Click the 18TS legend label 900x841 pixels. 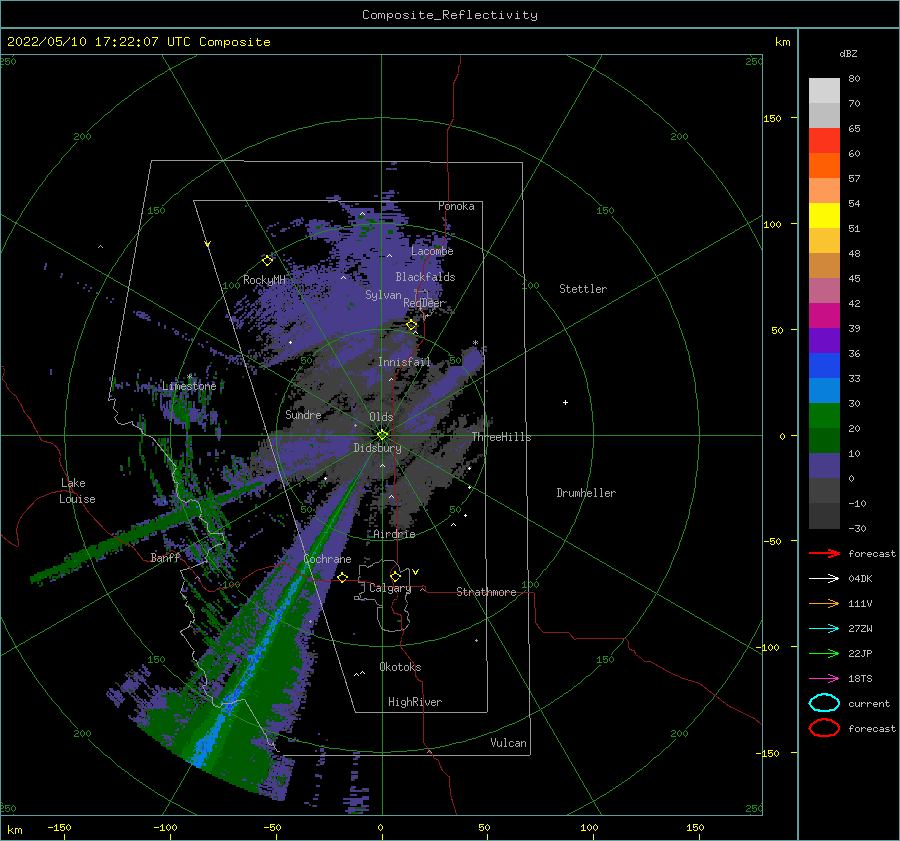pyautogui.click(x=860, y=679)
